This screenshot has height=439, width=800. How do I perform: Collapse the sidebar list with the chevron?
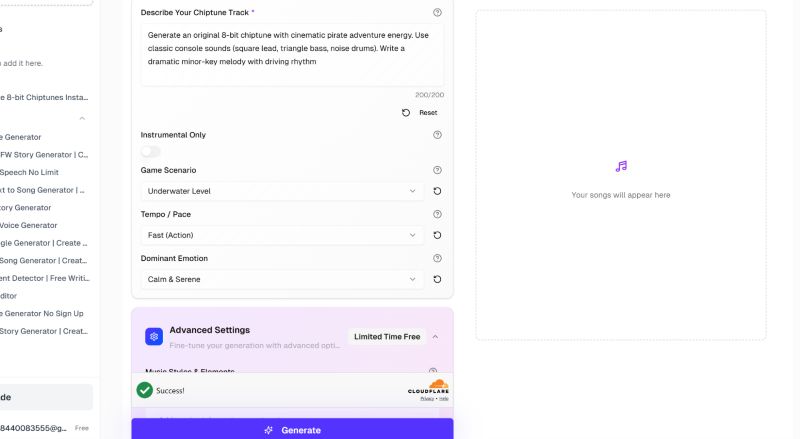(82, 118)
